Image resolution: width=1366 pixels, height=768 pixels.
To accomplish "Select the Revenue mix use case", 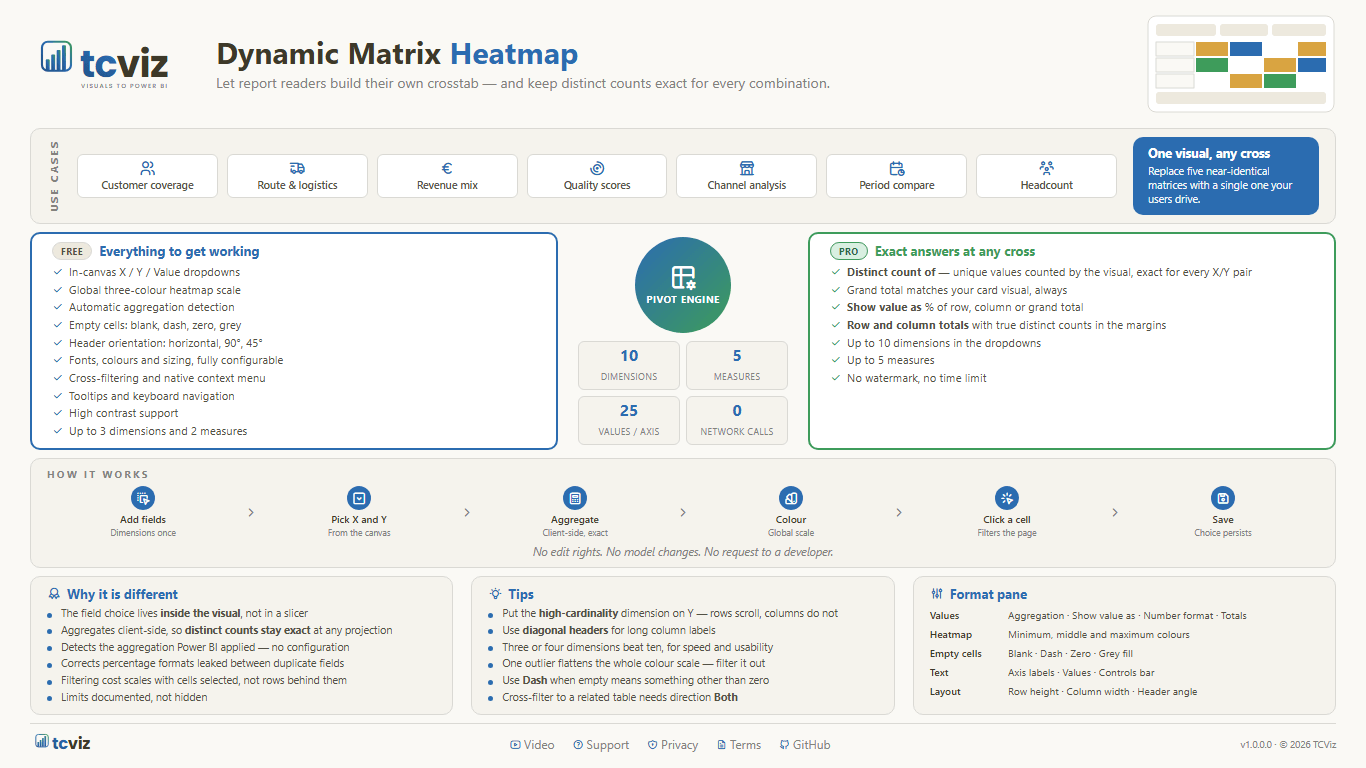I will [x=447, y=176].
